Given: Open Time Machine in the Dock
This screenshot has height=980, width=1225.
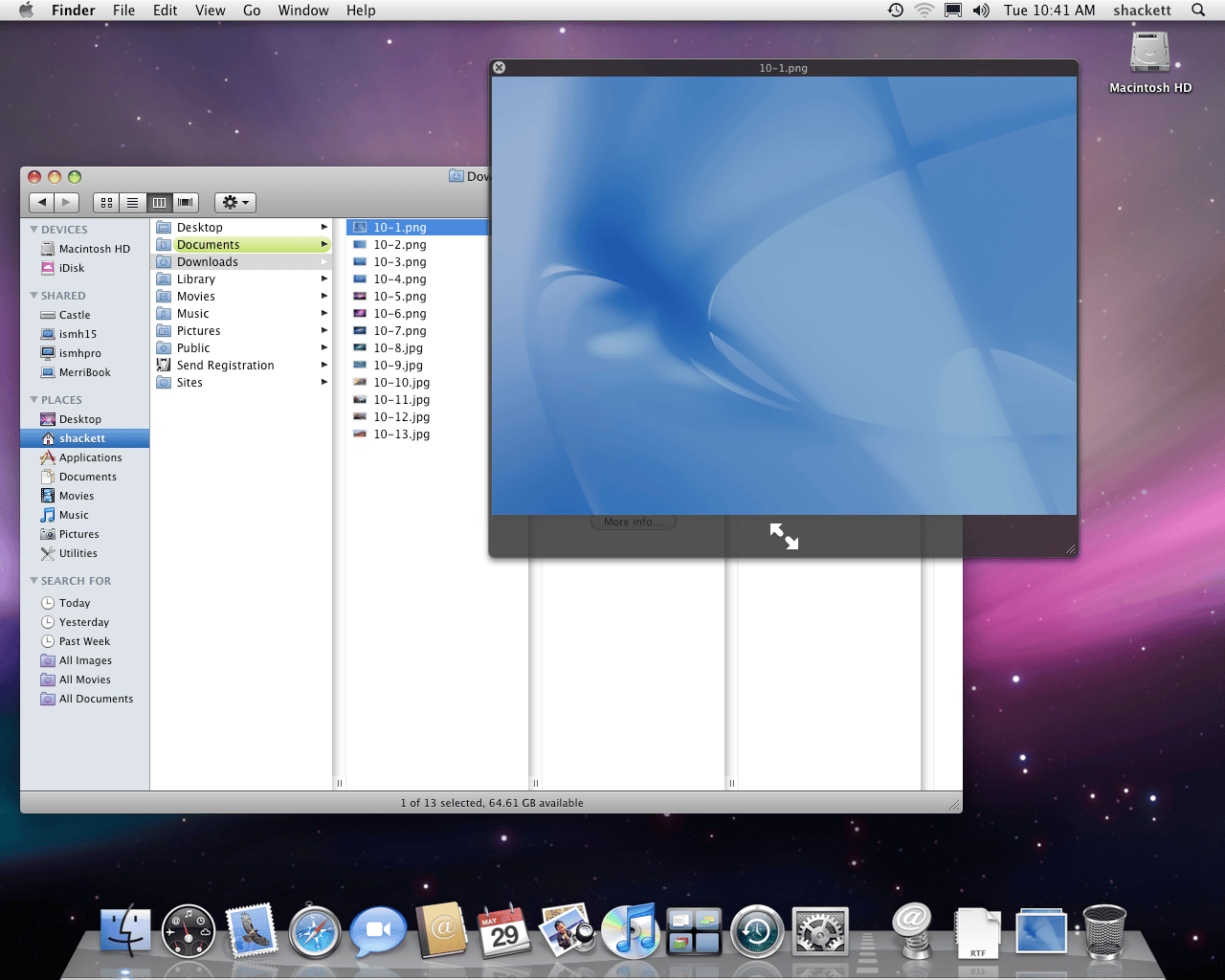Looking at the screenshot, I should pos(757,932).
